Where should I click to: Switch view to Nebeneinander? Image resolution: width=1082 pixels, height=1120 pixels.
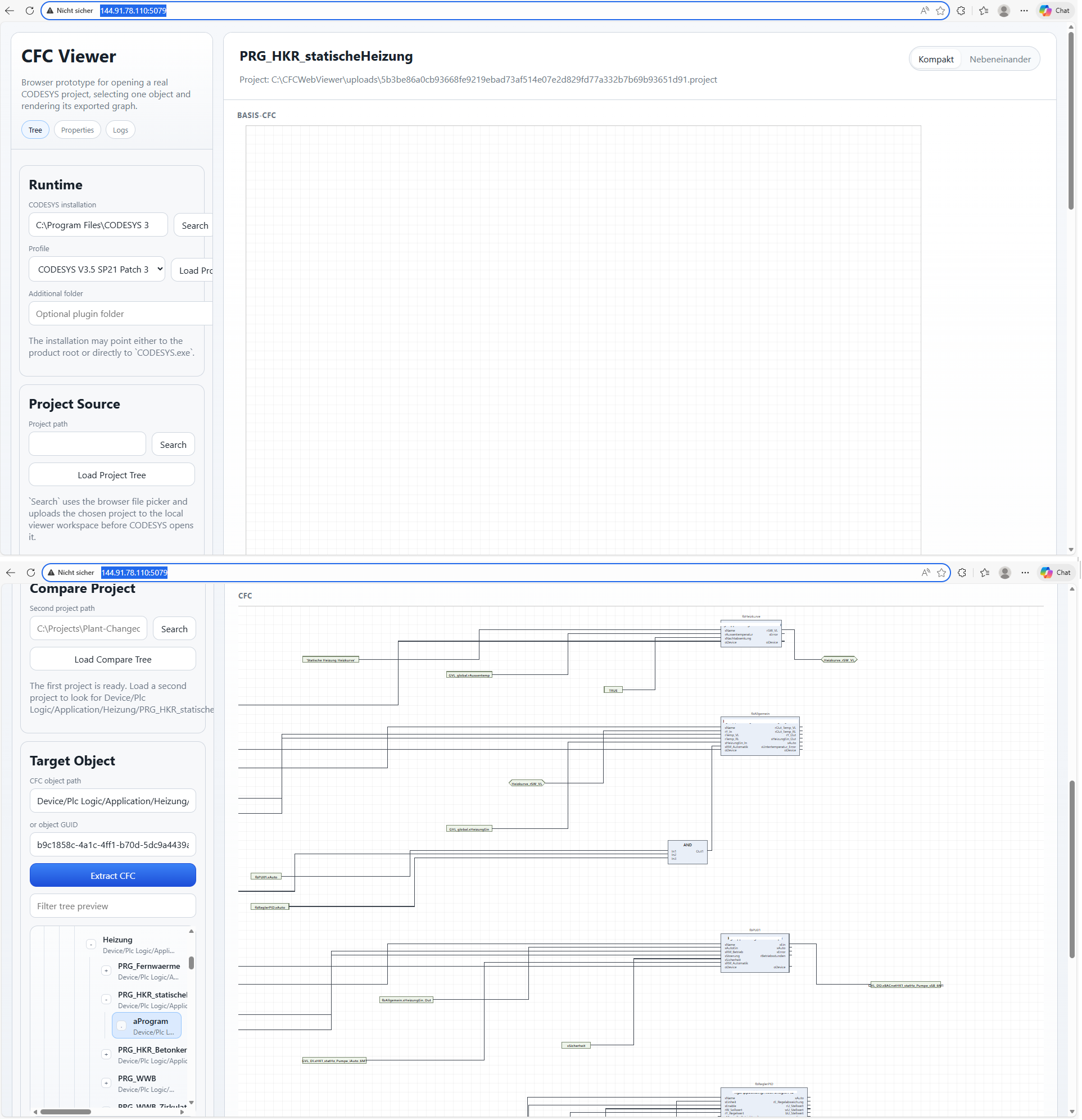click(1000, 60)
